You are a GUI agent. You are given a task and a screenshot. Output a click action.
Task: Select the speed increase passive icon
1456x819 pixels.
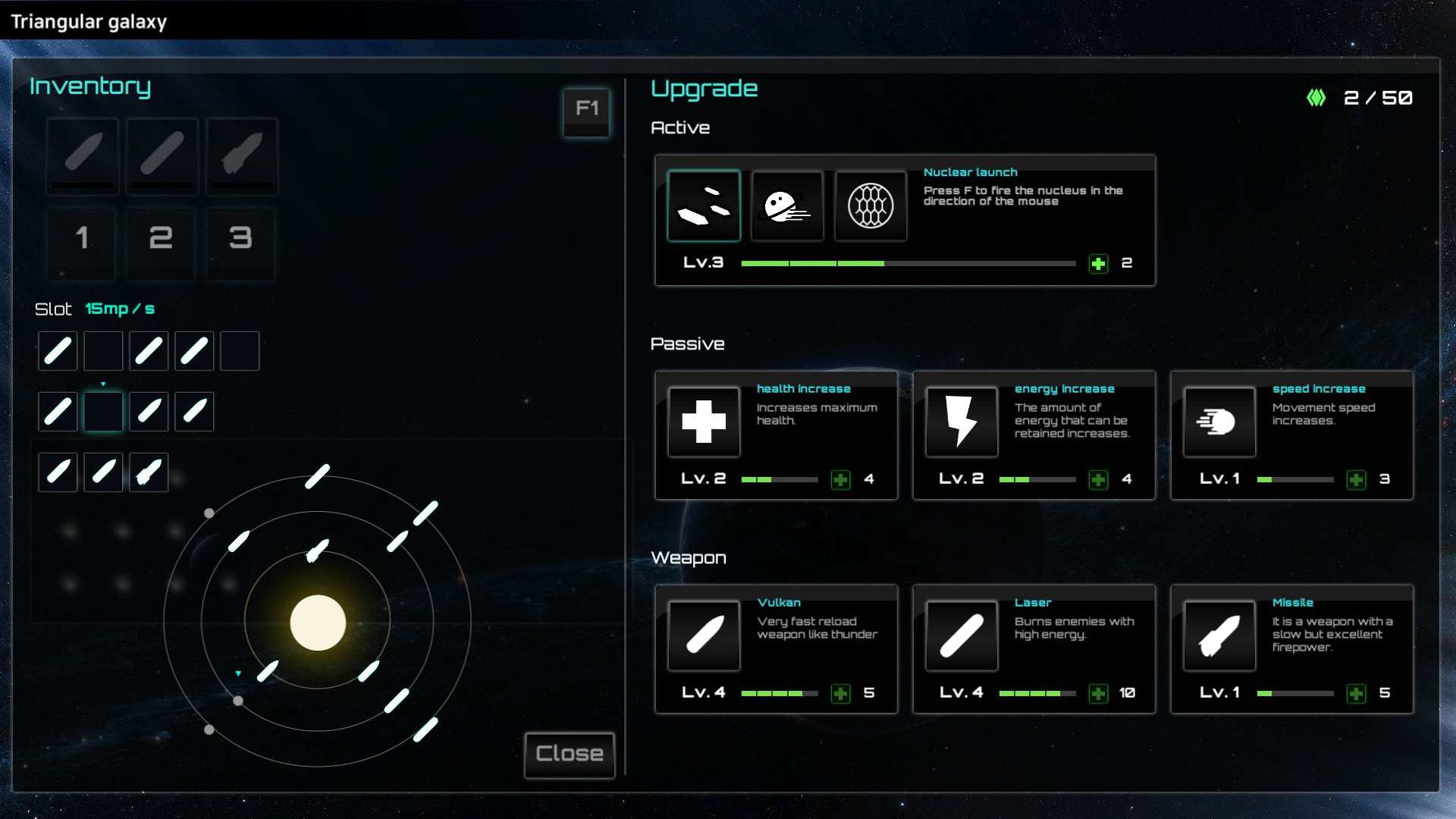click(1216, 420)
